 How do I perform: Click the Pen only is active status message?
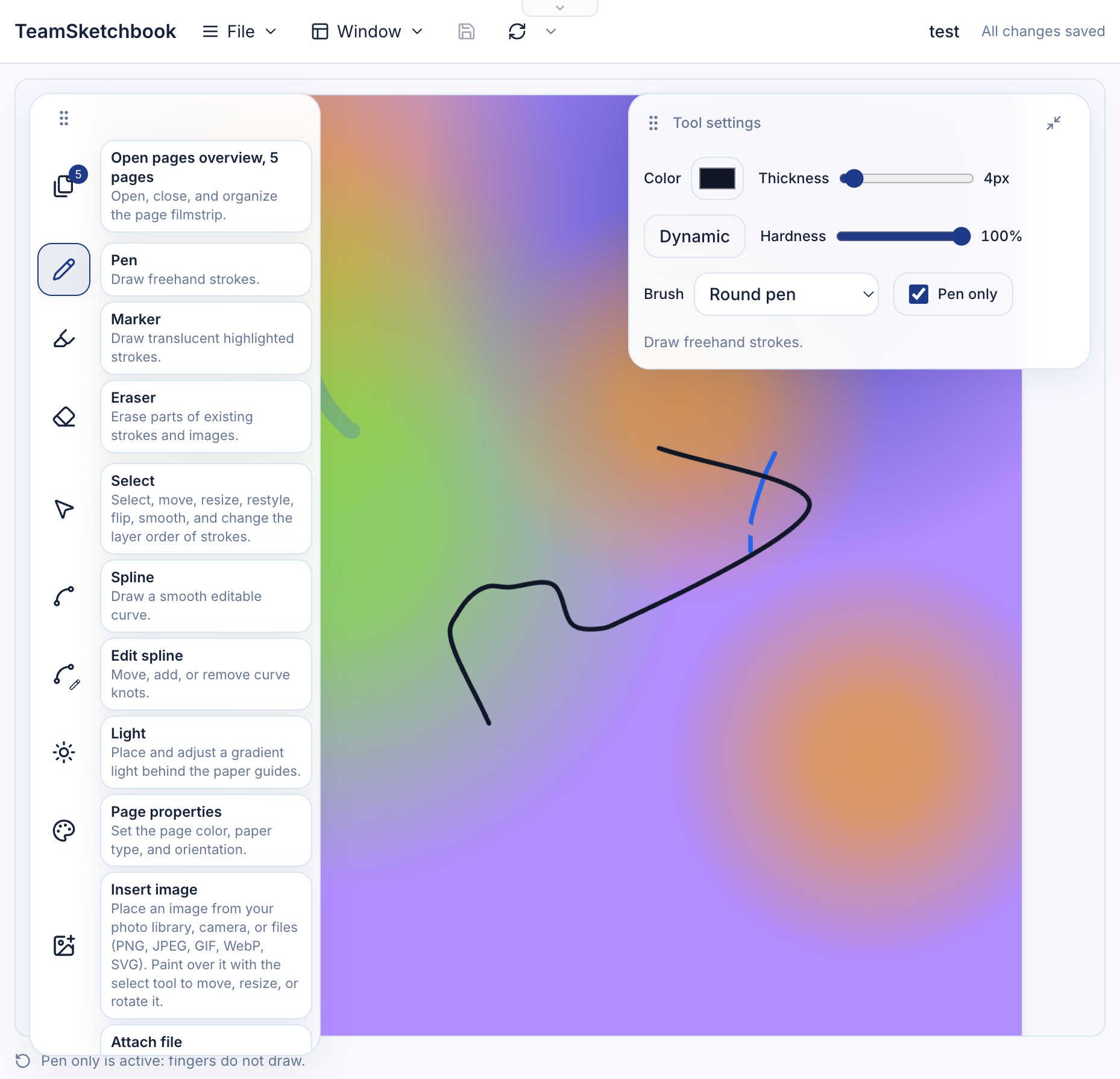pyautogui.click(x=173, y=1061)
